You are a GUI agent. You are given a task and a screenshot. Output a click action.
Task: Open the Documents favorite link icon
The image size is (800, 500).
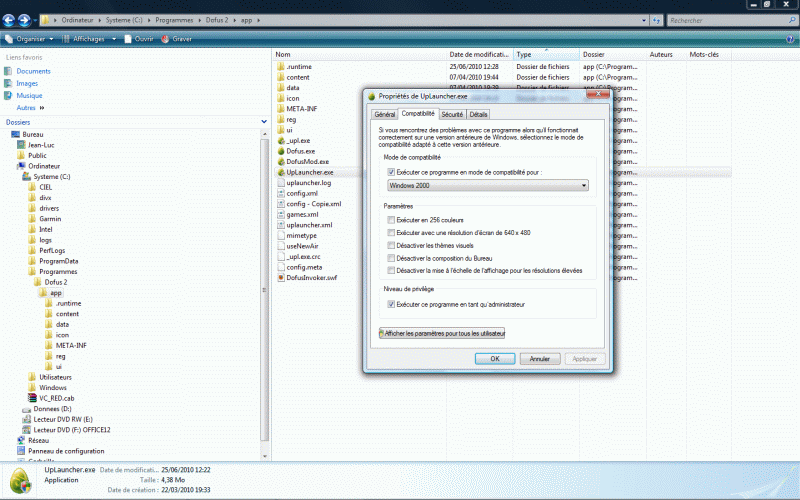click(8, 71)
